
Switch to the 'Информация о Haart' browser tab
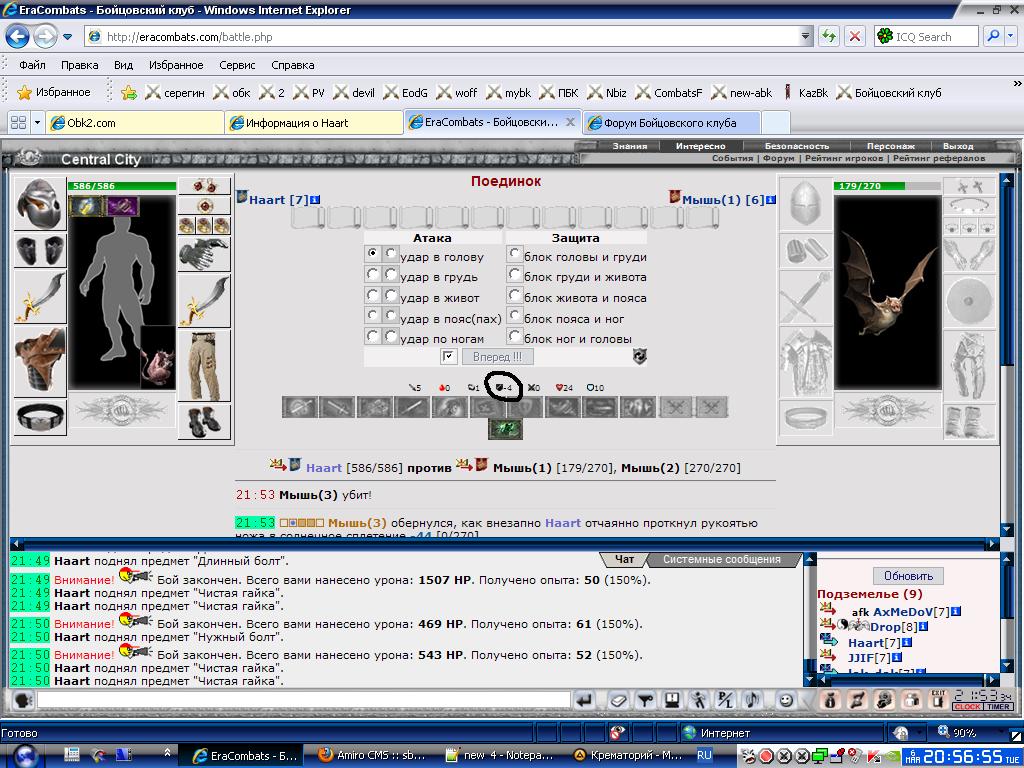(313, 122)
